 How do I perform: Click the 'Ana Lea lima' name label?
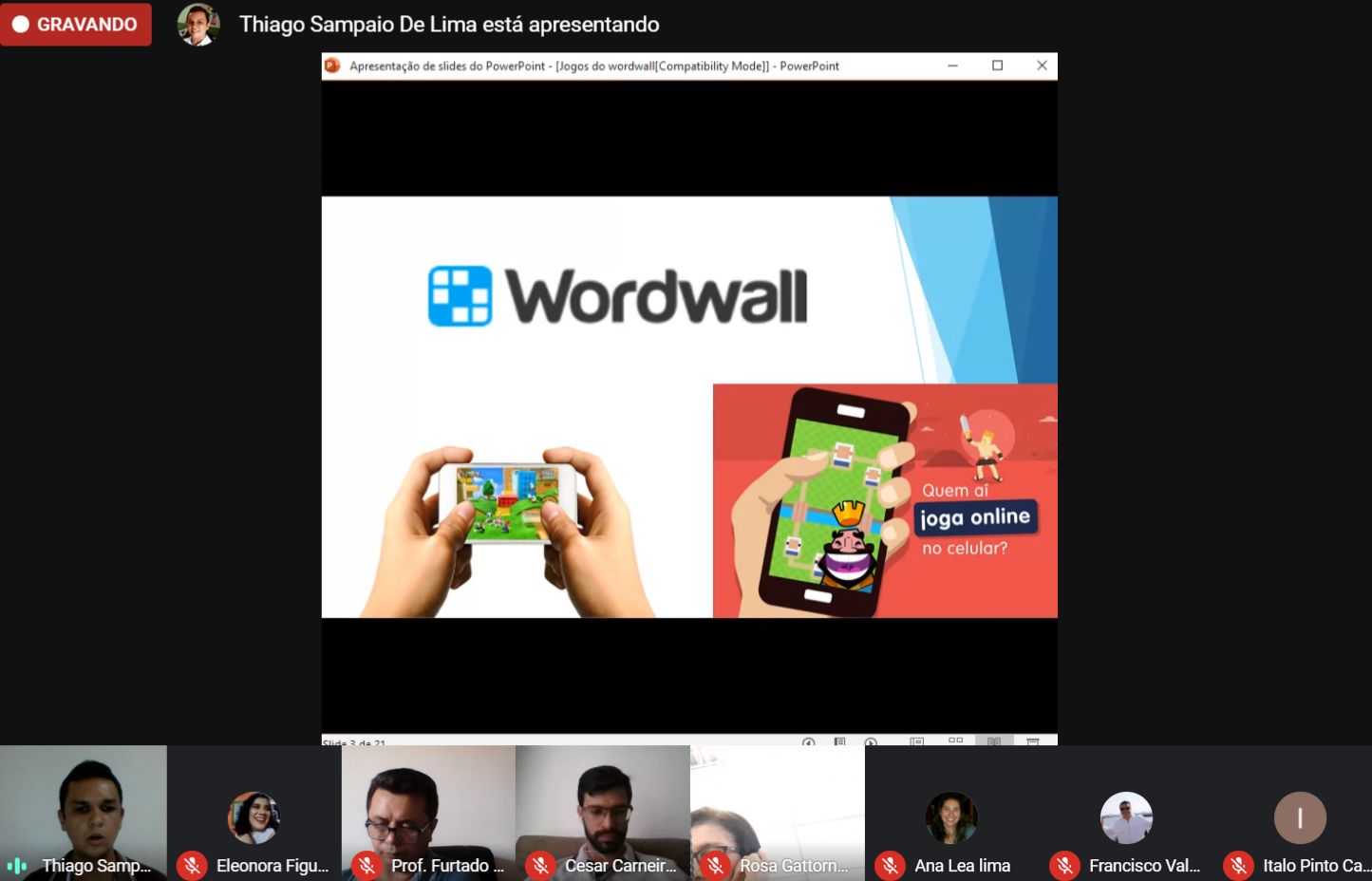pos(962,866)
